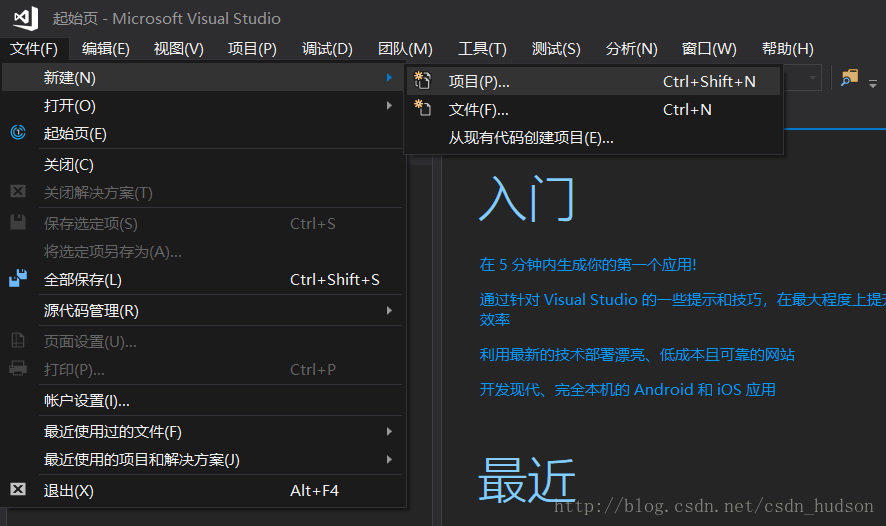The image size is (886, 526).
Task: Select 退出(X) menu item
Action: tap(203, 490)
